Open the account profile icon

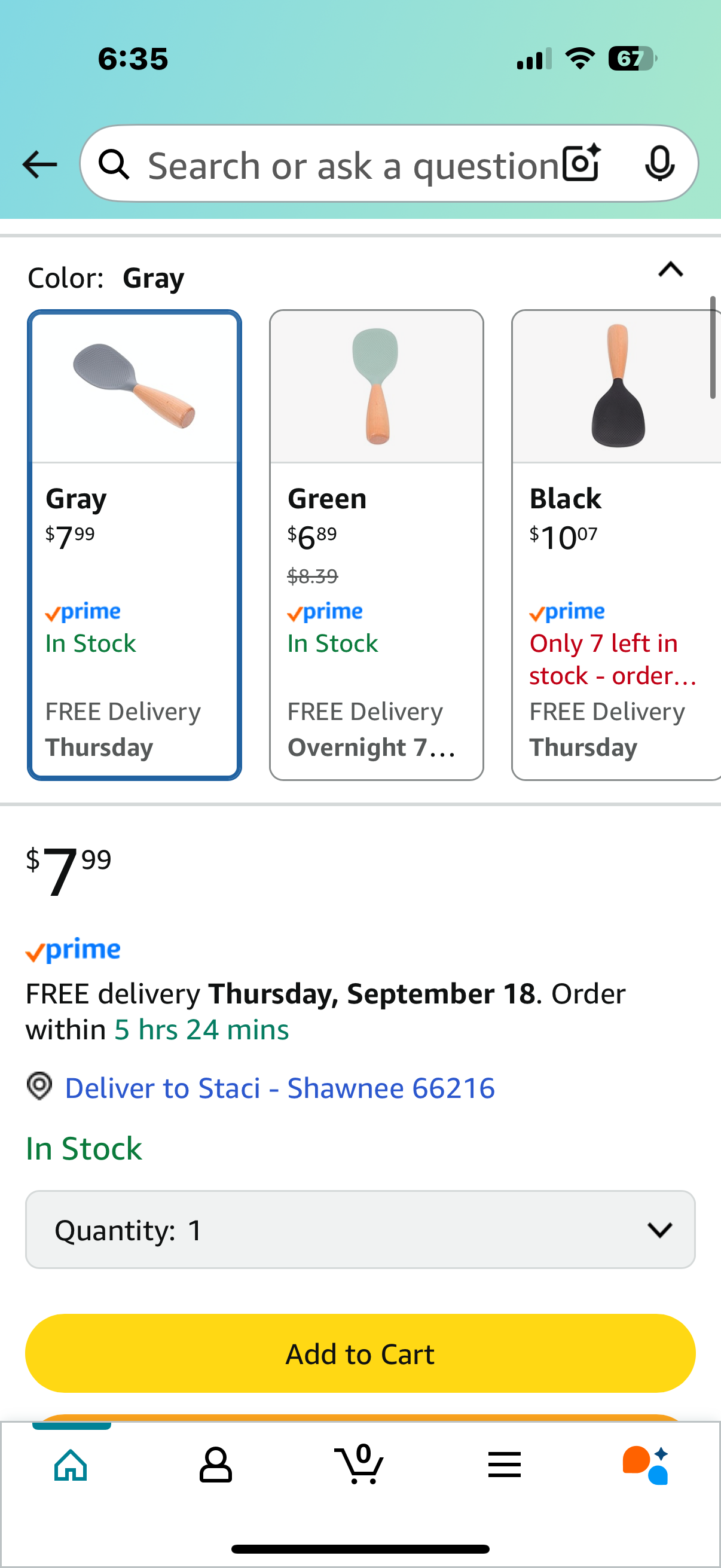click(215, 1465)
